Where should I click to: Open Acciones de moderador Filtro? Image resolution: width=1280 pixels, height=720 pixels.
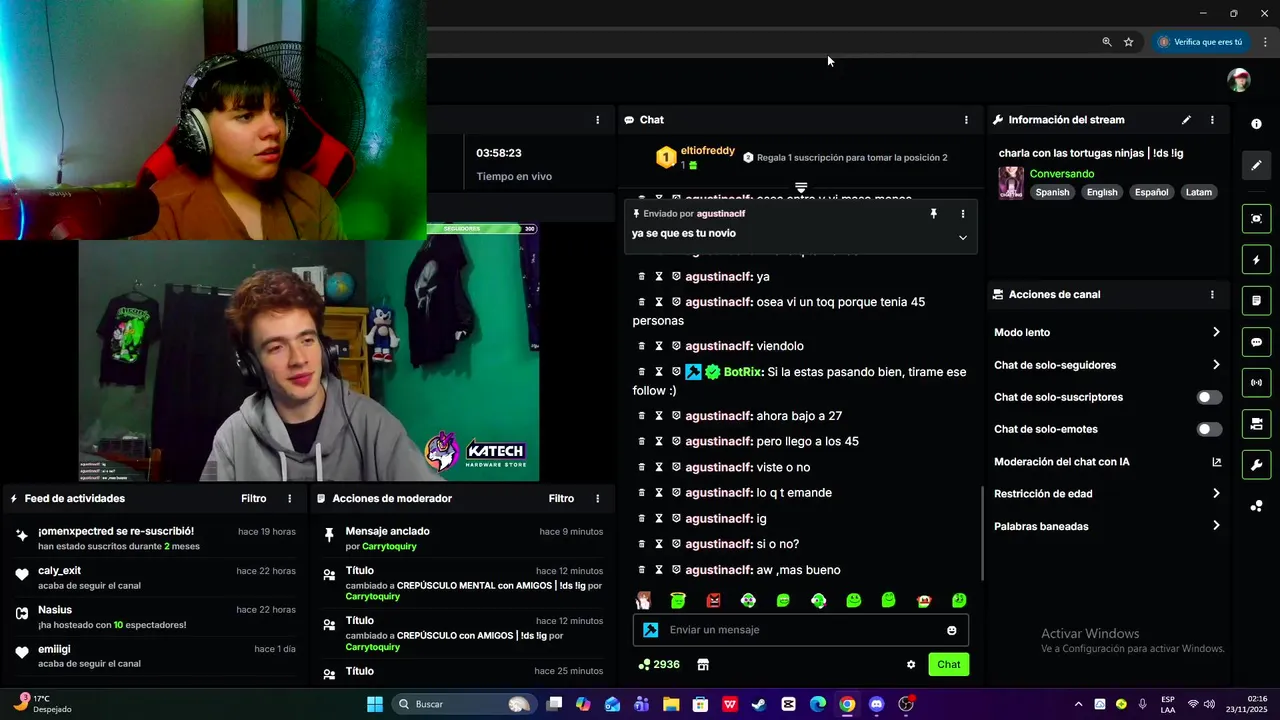[561, 498]
